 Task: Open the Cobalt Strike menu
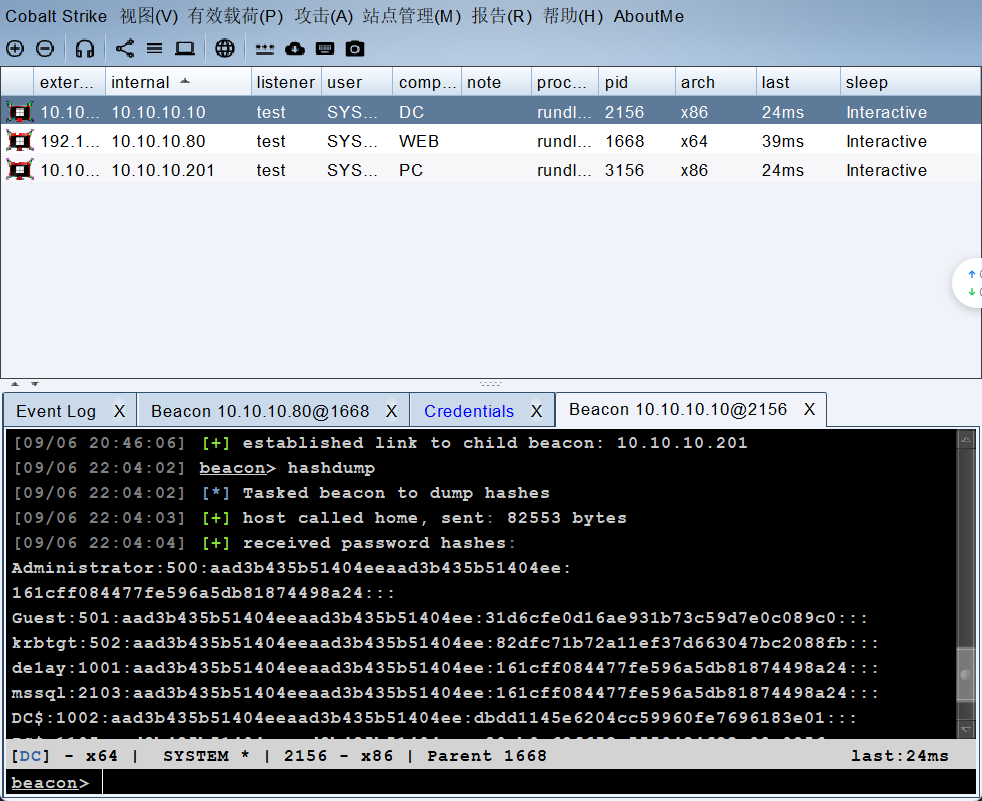click(x=56, y=16)
